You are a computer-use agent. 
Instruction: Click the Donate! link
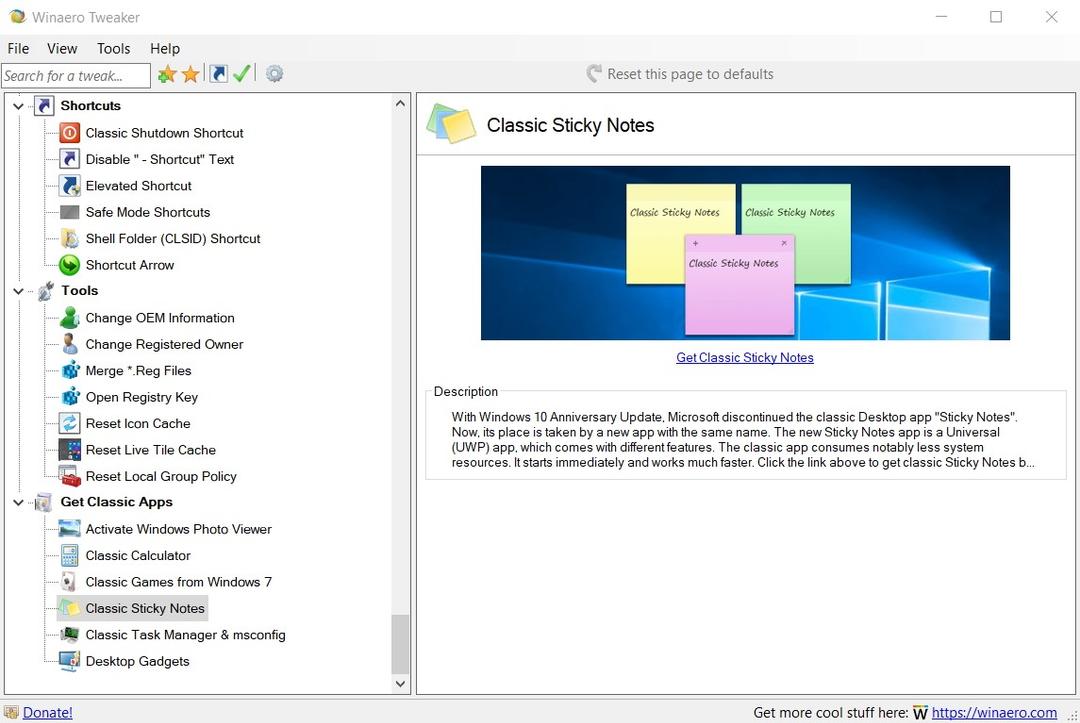(47, 713)
